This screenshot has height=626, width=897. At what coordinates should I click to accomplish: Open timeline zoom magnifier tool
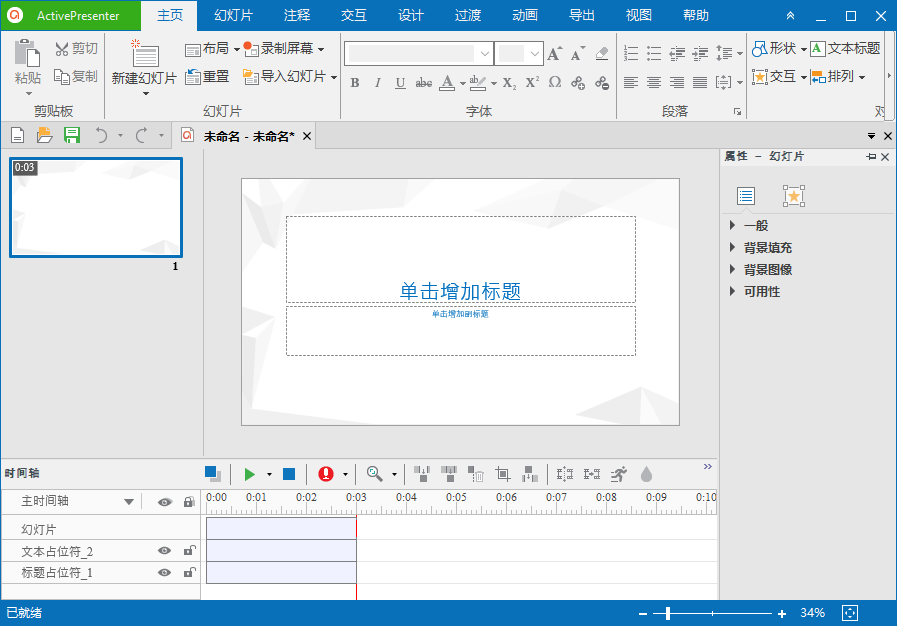[374, 474]
